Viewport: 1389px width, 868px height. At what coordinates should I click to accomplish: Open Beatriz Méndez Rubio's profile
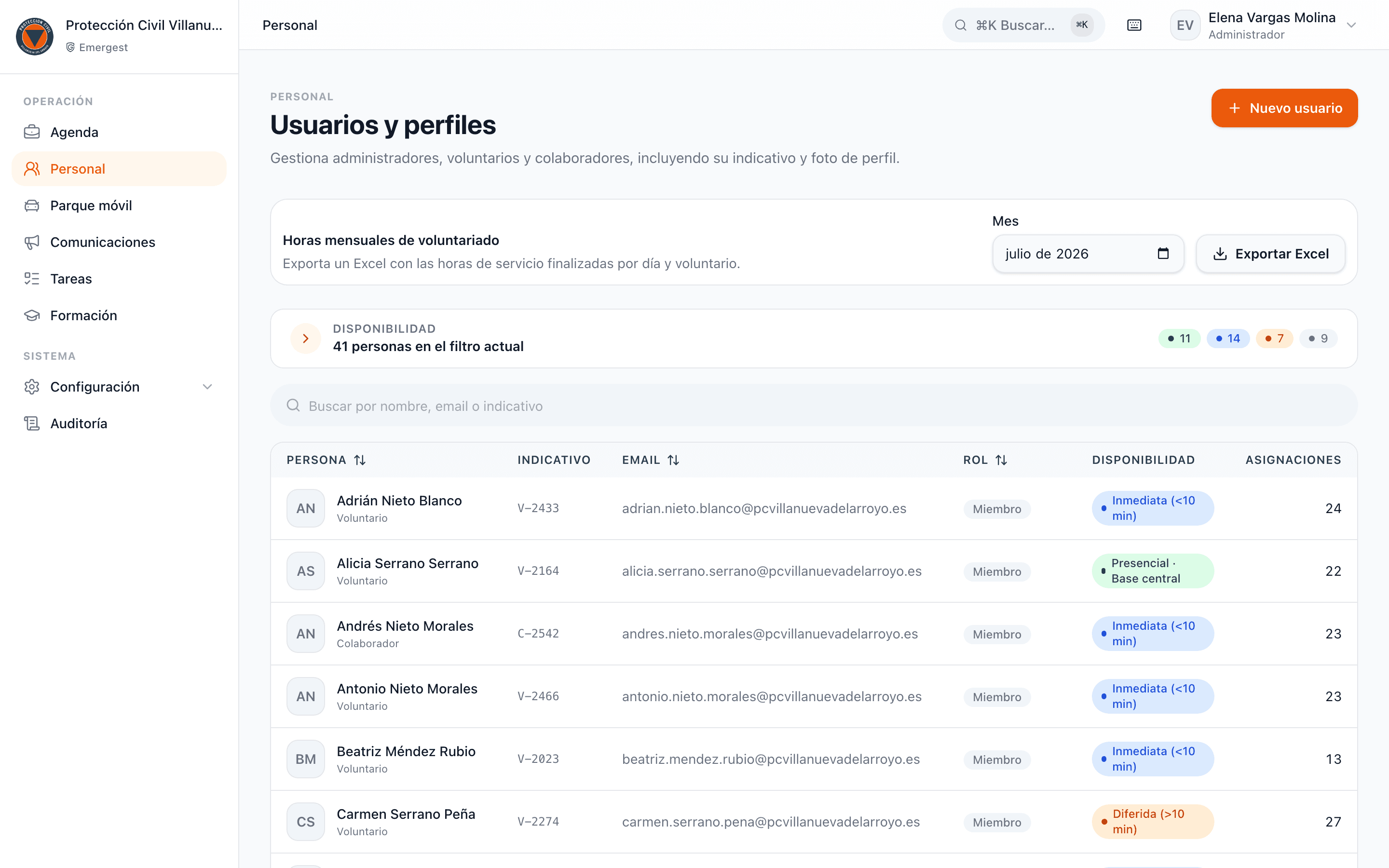click(407, 751)
